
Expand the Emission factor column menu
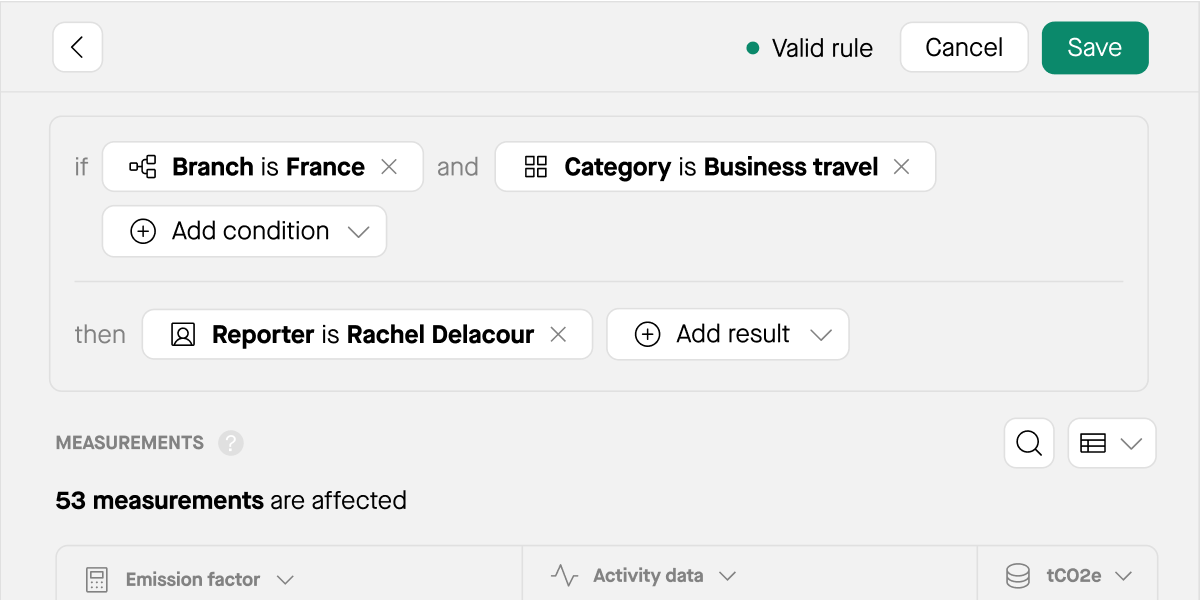click(285, 580)
